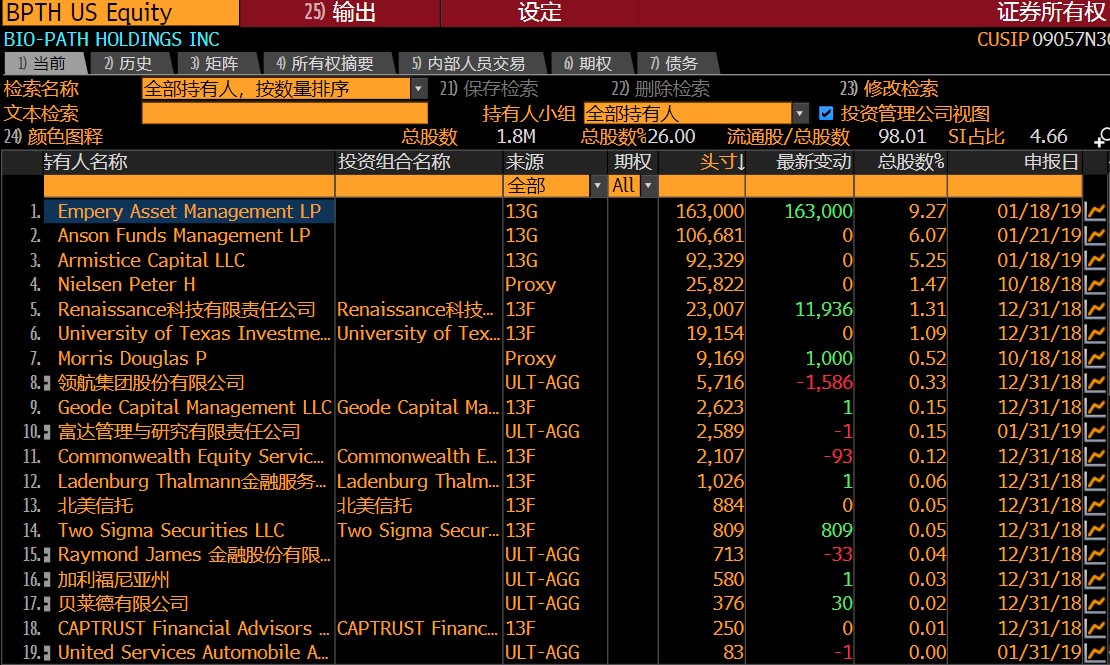The image size is (1110, 665).
Task: Open 设定 menu
Action: coord(539,13)
